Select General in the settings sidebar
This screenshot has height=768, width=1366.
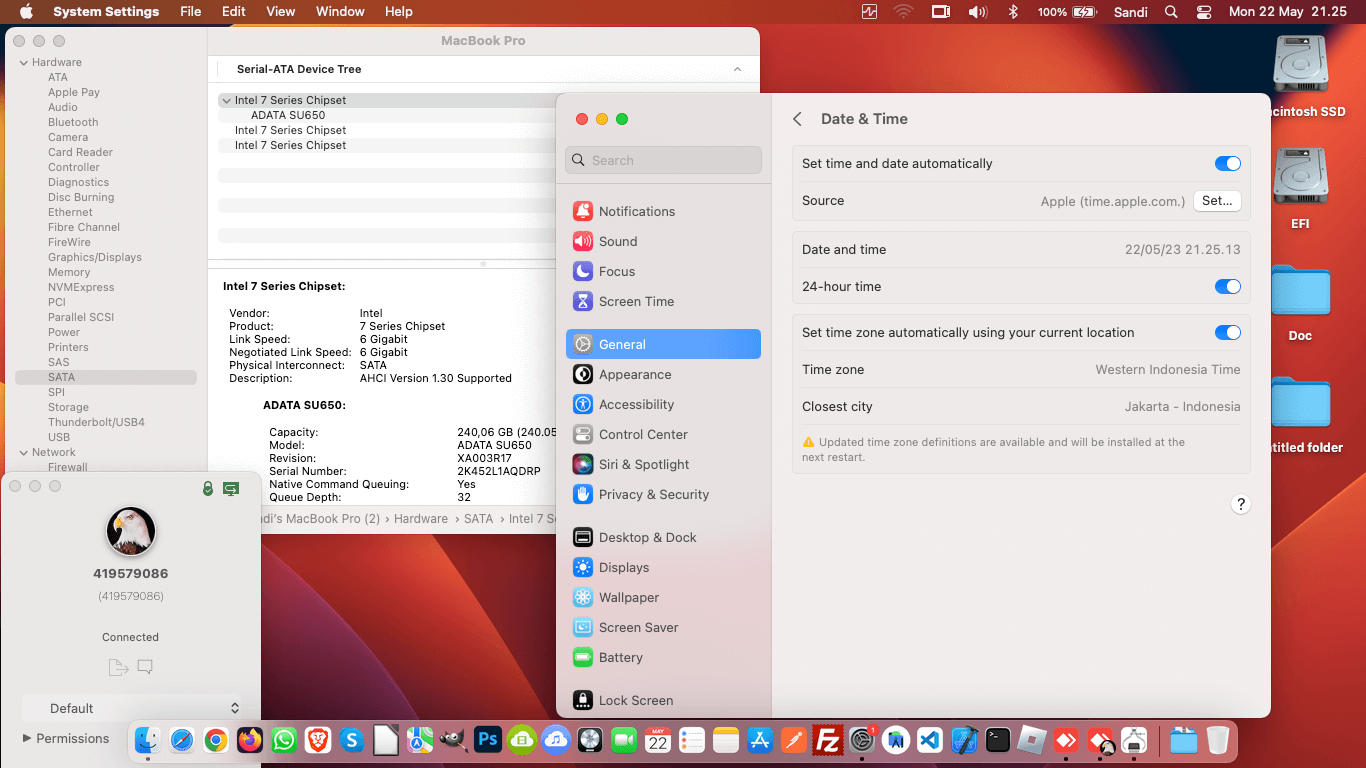663,344
